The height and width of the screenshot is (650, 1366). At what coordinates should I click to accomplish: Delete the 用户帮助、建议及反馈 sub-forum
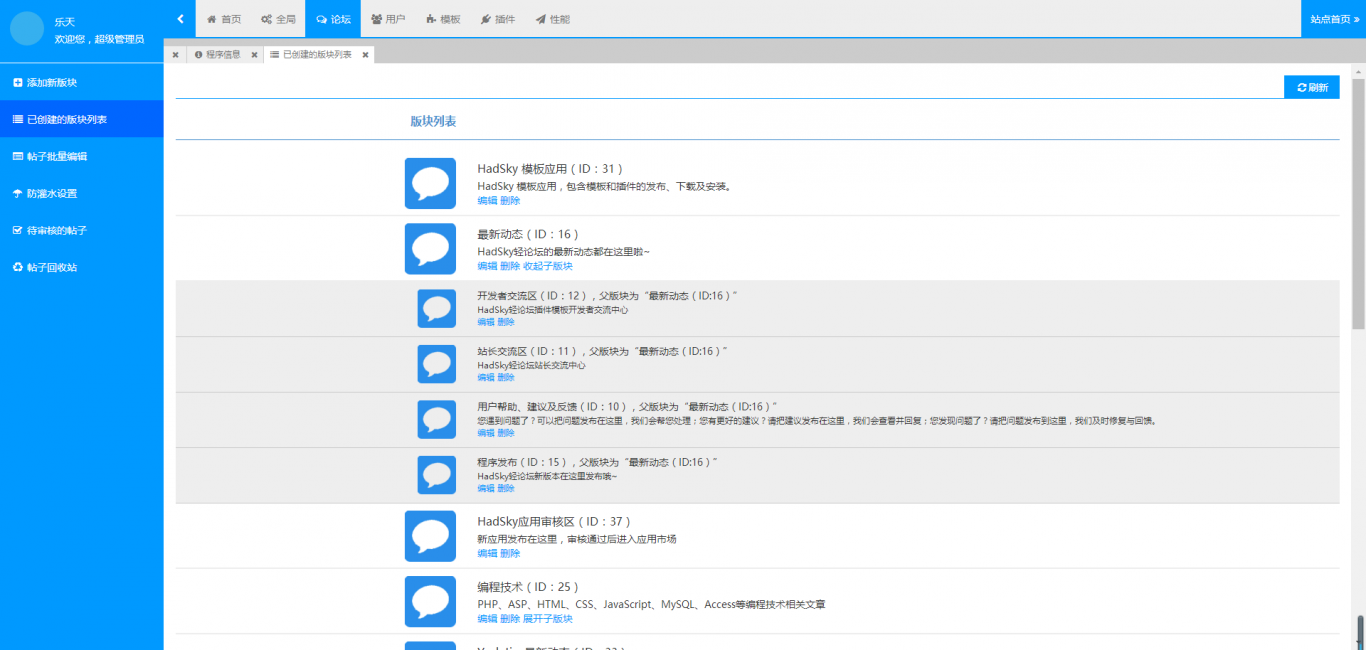pyautogui.click(x=506, y=433)
